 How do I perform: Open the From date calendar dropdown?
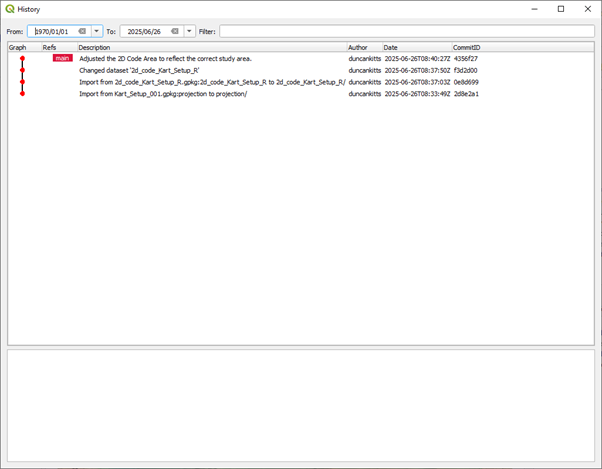(97, 31)
